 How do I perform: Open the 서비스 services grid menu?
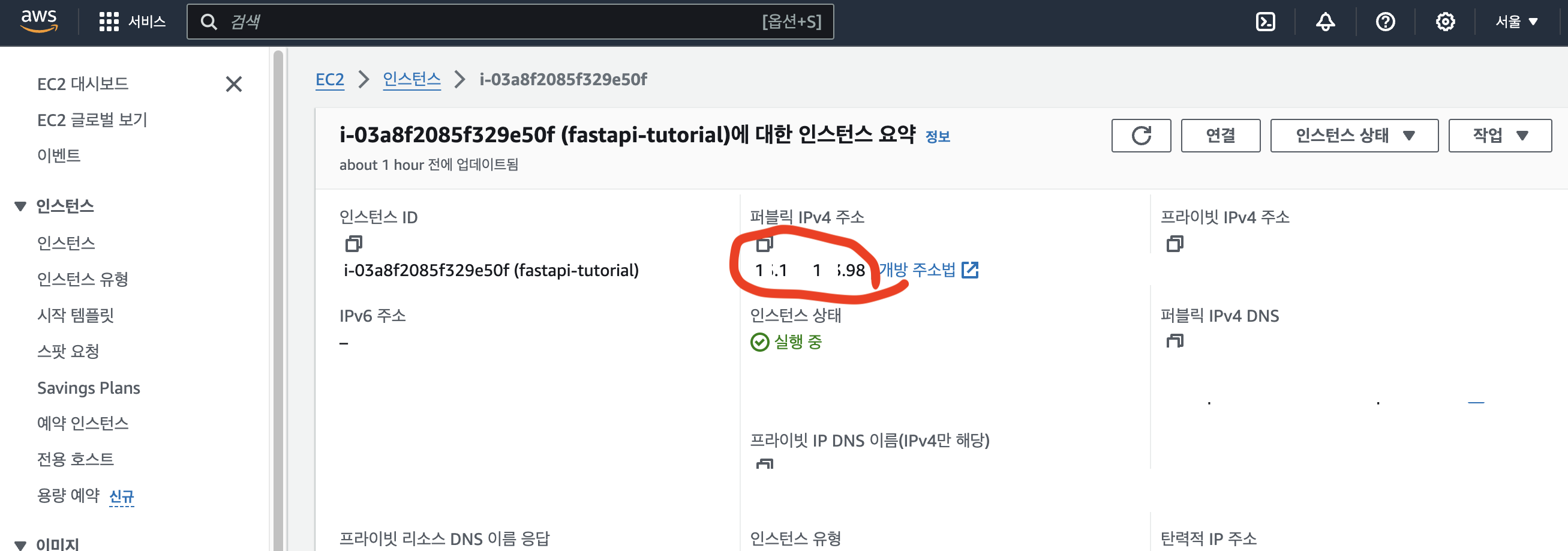(x=132, y=22)
